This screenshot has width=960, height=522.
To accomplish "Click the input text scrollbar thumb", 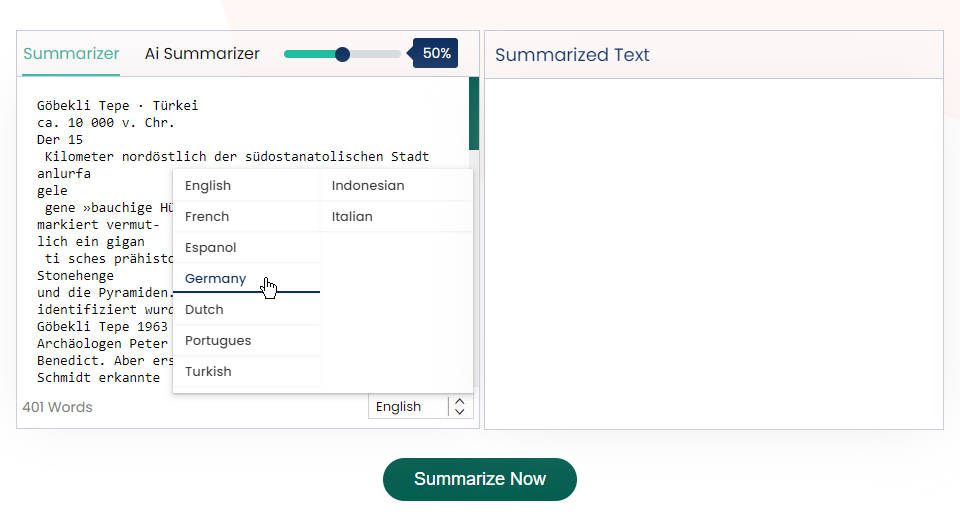I will (474, 114).
